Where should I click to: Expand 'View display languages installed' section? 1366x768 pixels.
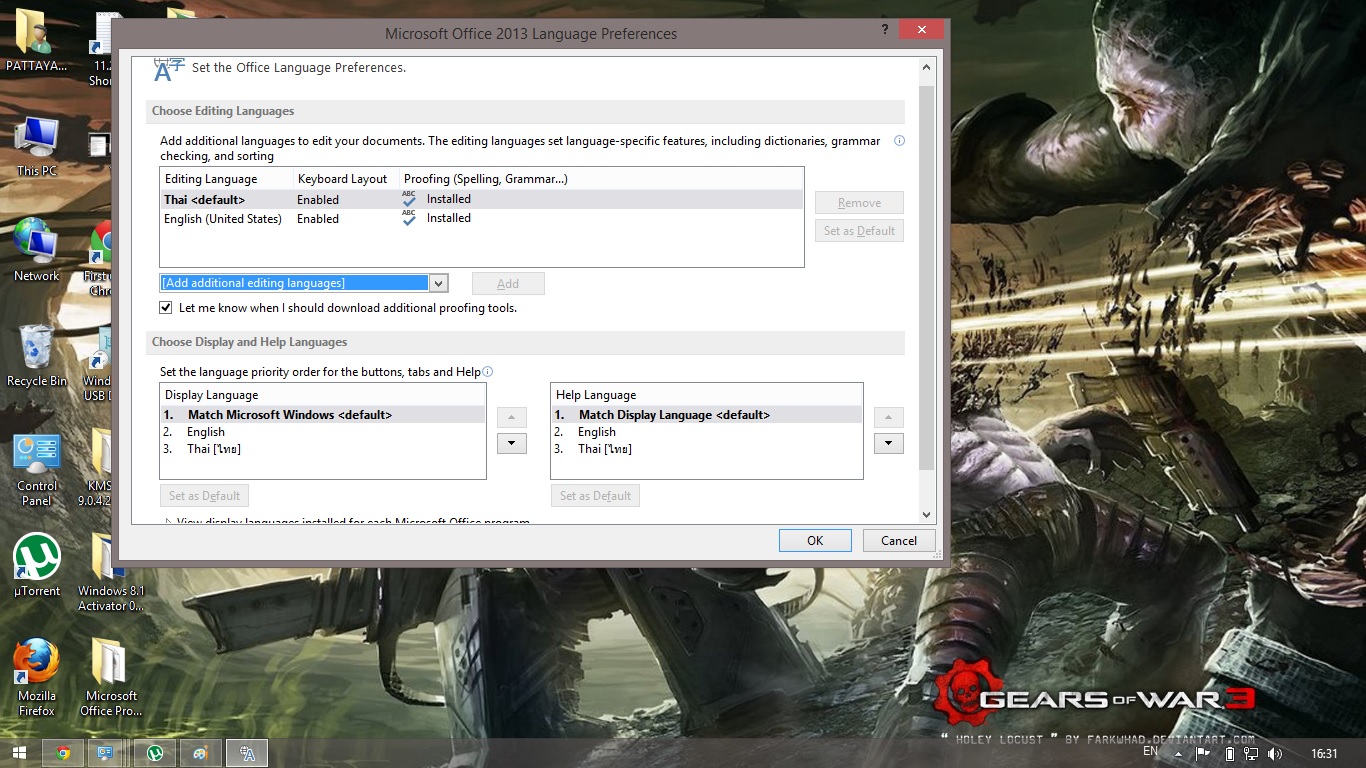click(167, 522)
